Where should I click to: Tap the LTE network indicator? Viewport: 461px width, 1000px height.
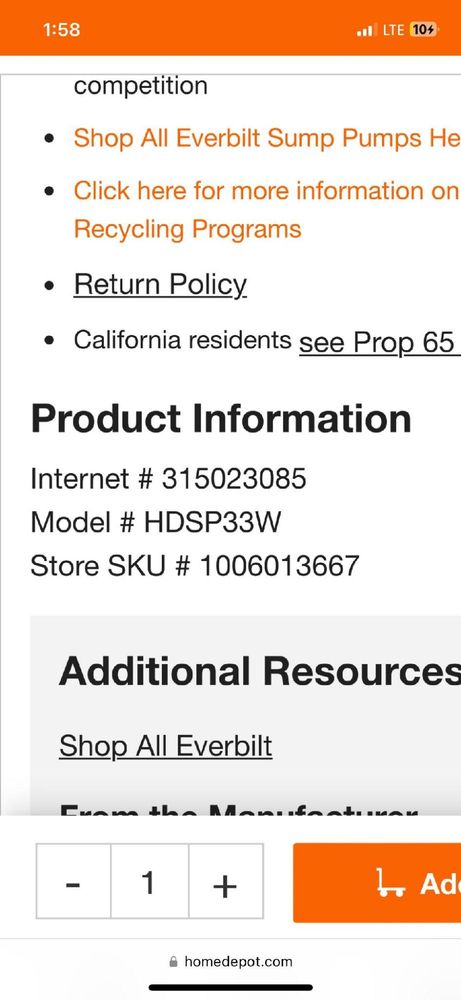[393, 30]
